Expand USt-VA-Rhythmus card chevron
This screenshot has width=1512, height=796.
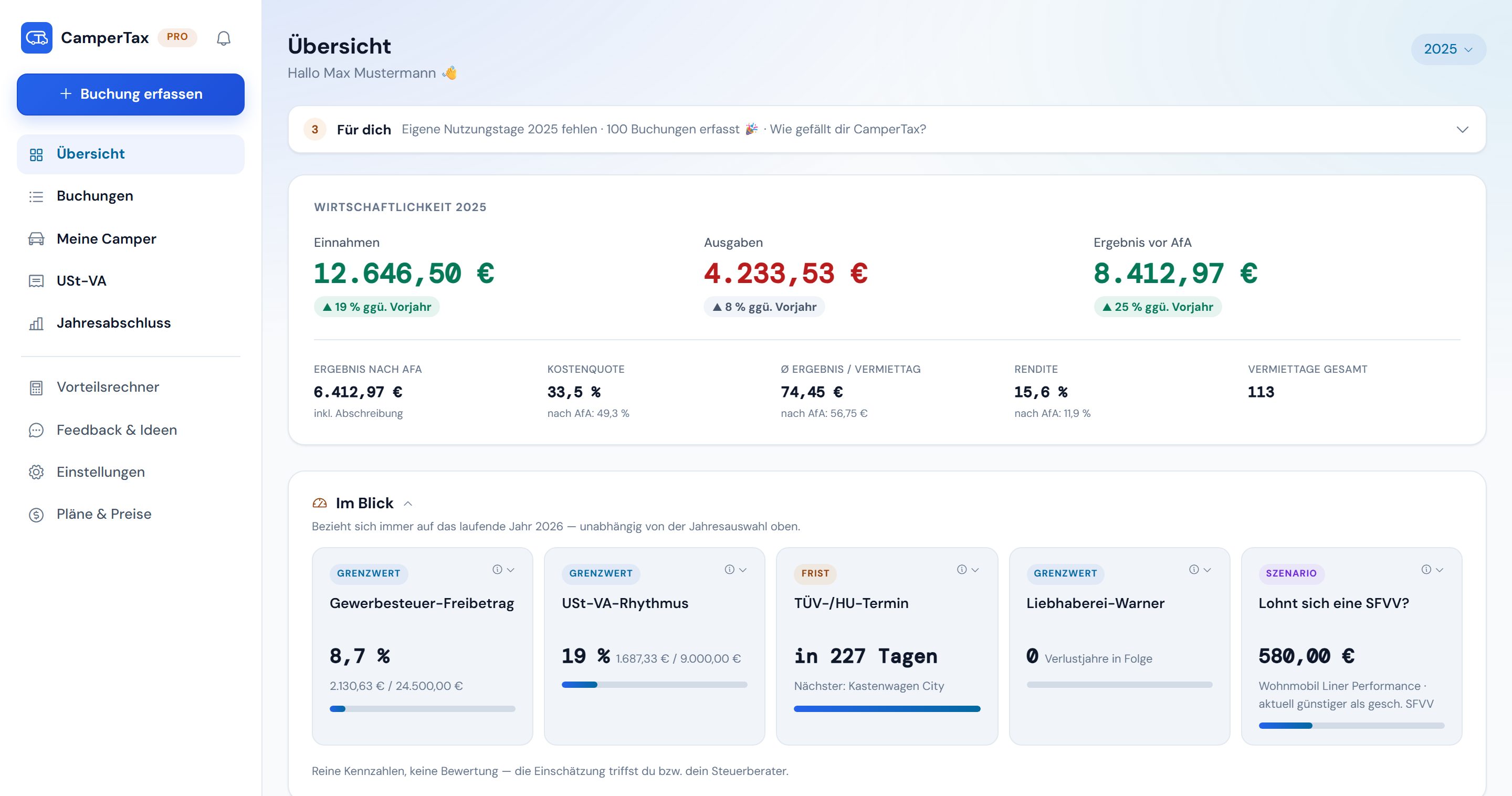pyautogui.click(x=743, y=569)
